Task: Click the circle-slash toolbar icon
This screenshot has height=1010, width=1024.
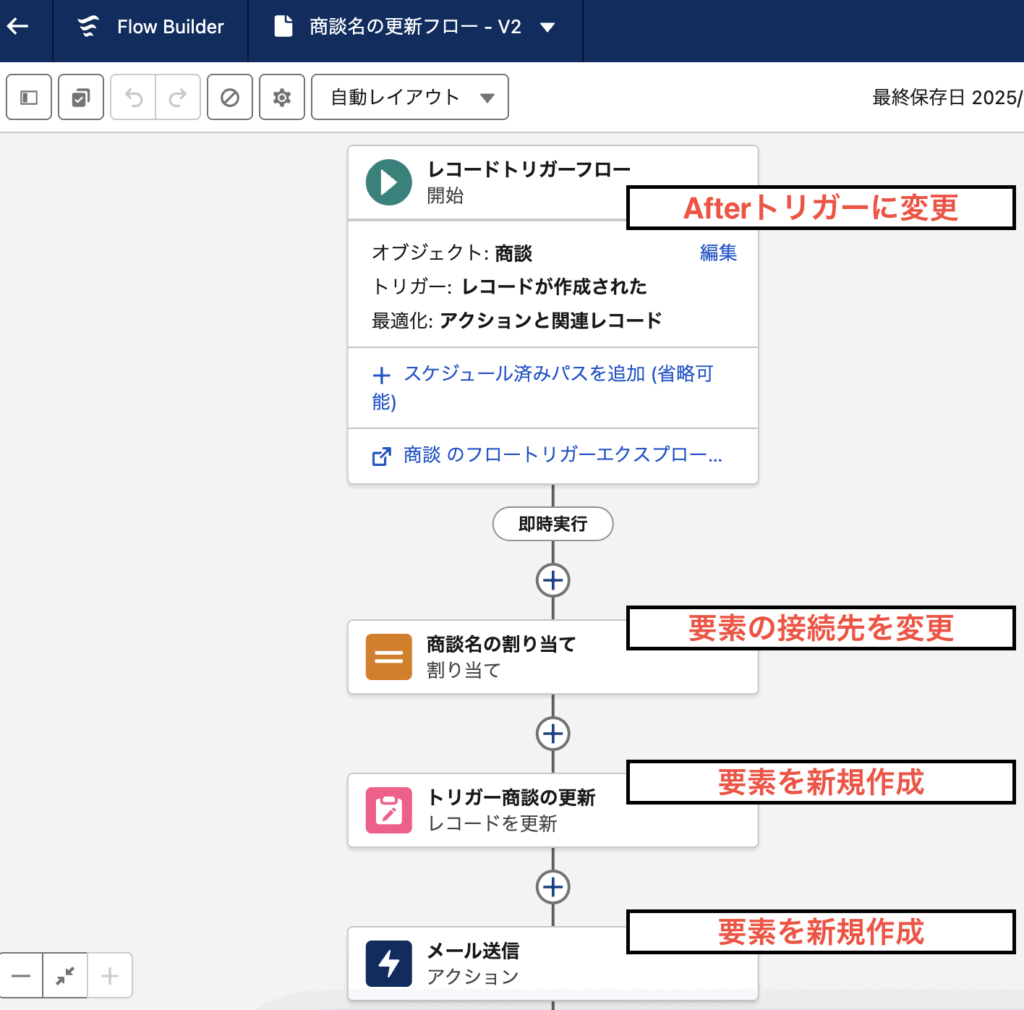Action: pos(230,98)
